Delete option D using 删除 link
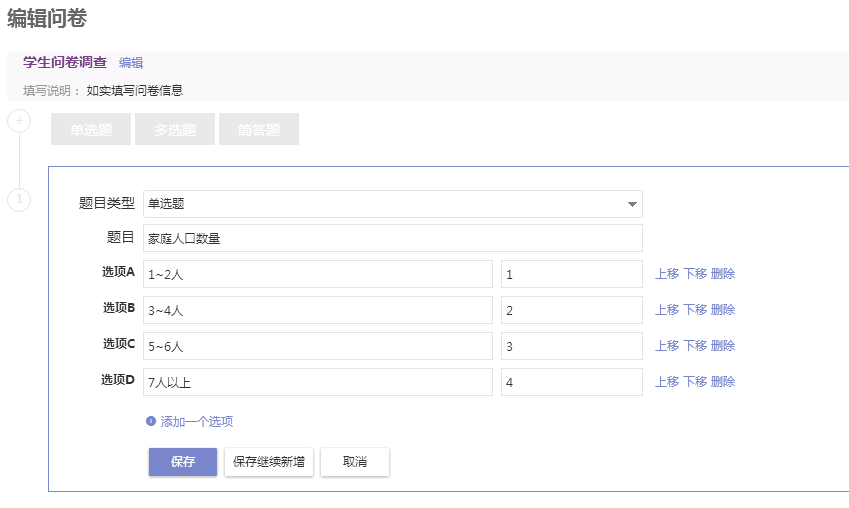The height and width of the screenshot is (508, 849). tap(723, 382)
